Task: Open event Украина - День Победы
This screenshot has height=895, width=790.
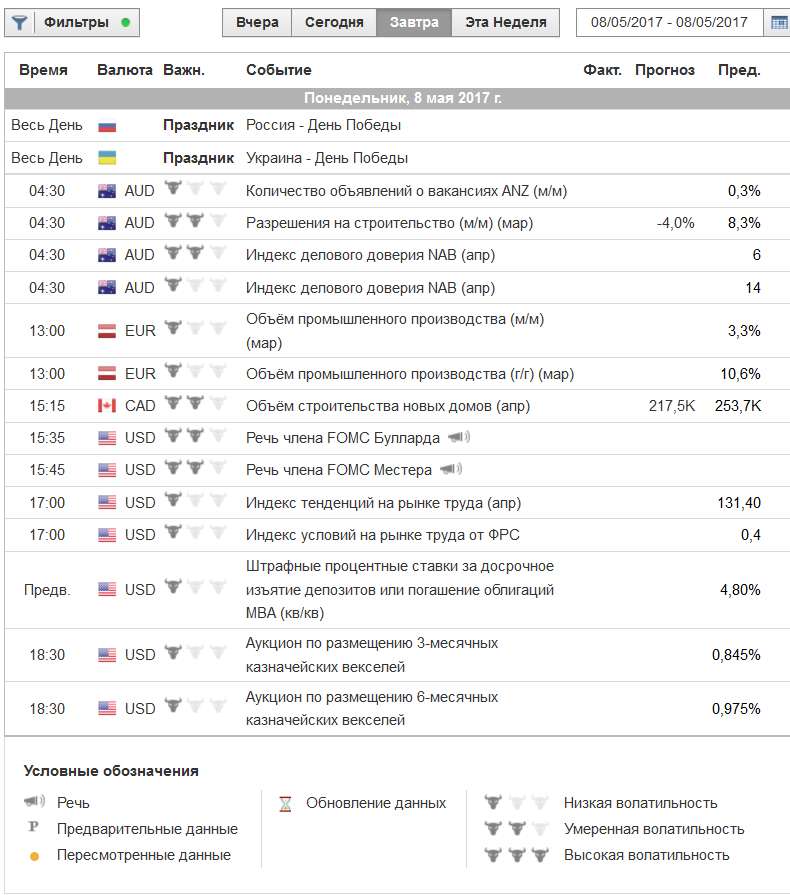Action: [327, 158]
